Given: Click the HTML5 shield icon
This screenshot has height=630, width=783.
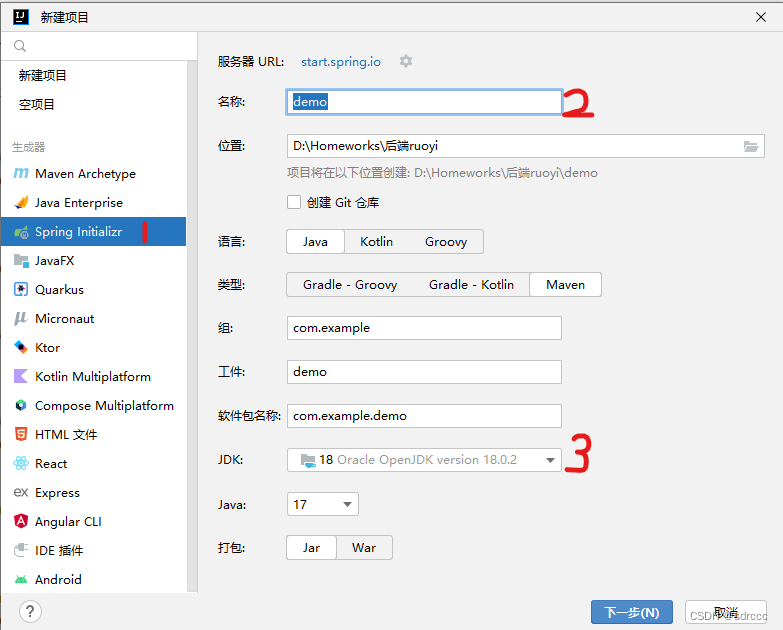Looking at the screenshot, I should (21, 434).
